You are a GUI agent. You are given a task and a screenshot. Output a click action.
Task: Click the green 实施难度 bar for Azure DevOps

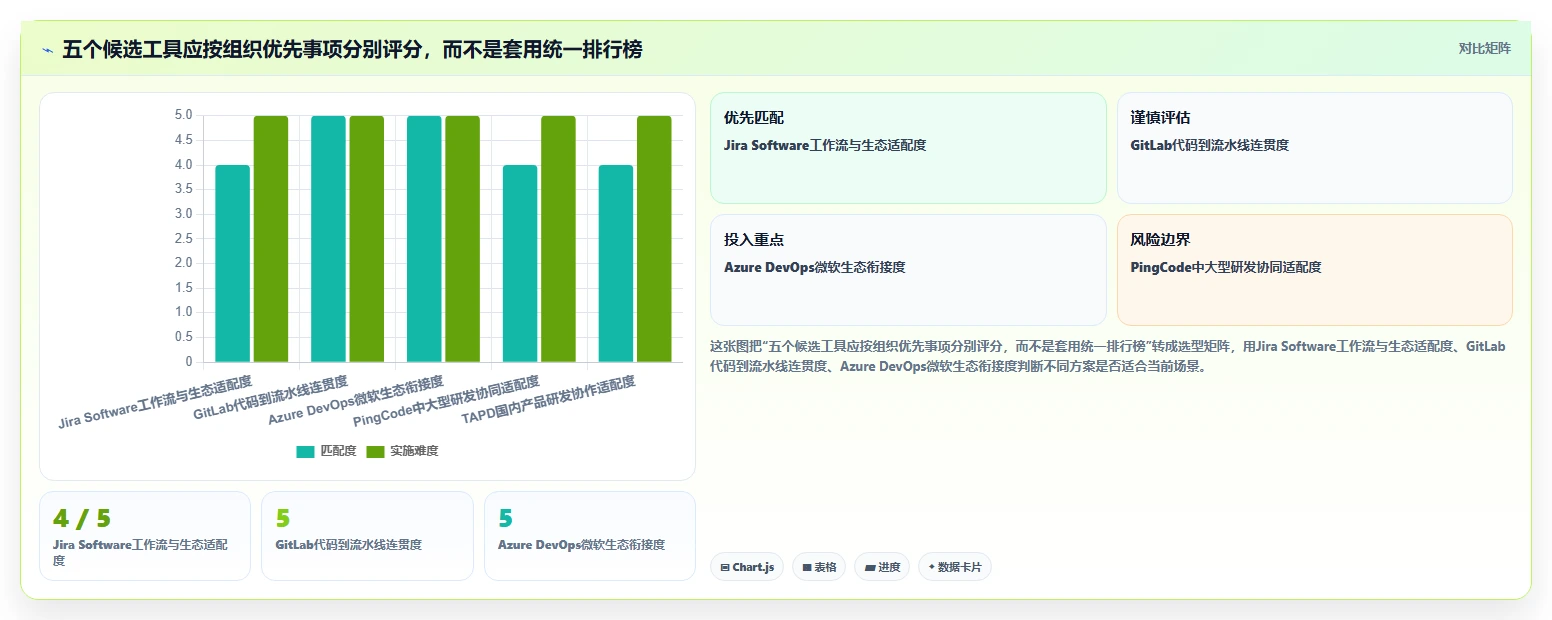click(x=463, y=239)
